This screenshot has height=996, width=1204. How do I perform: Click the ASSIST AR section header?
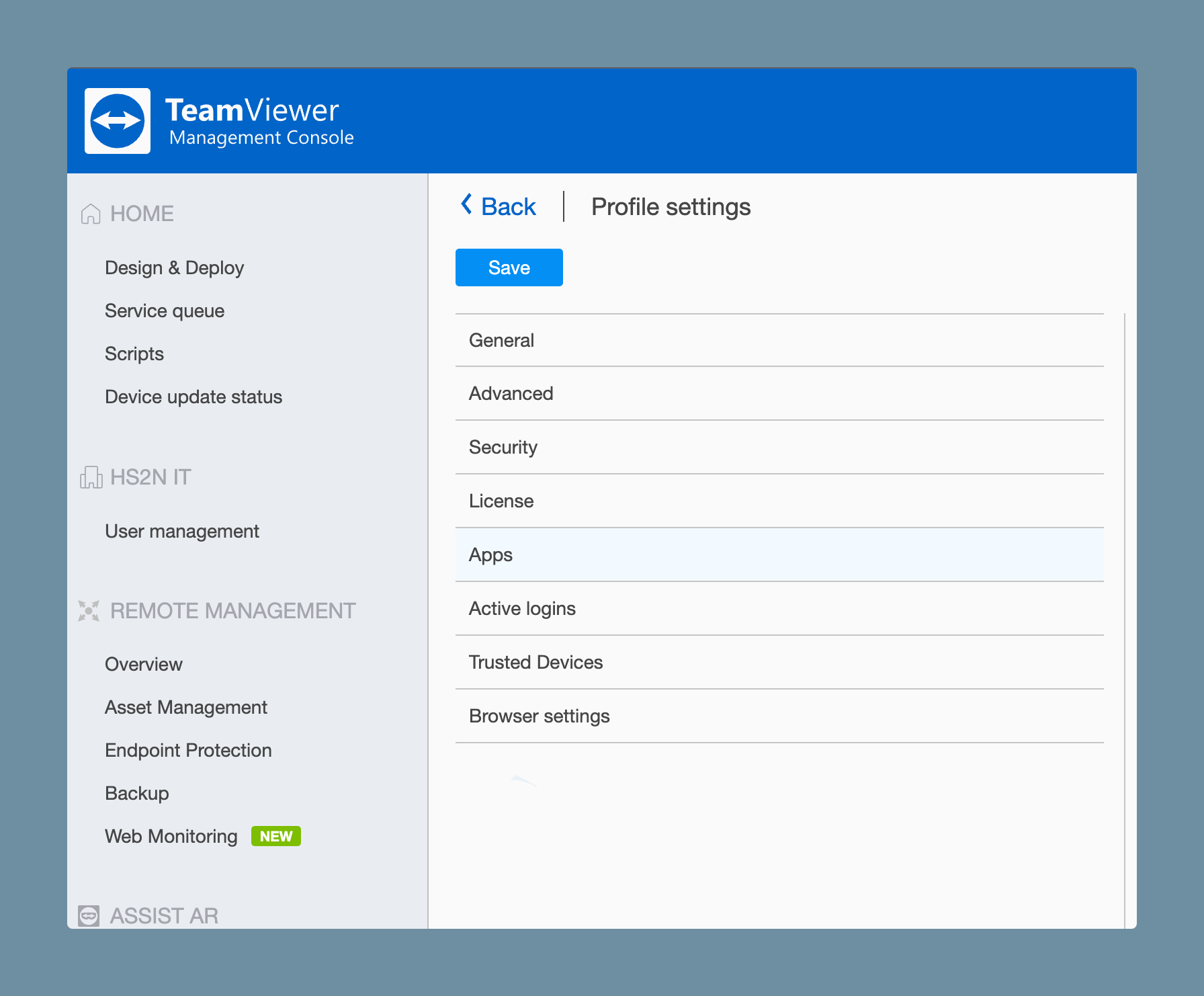(x=164, y=915)
